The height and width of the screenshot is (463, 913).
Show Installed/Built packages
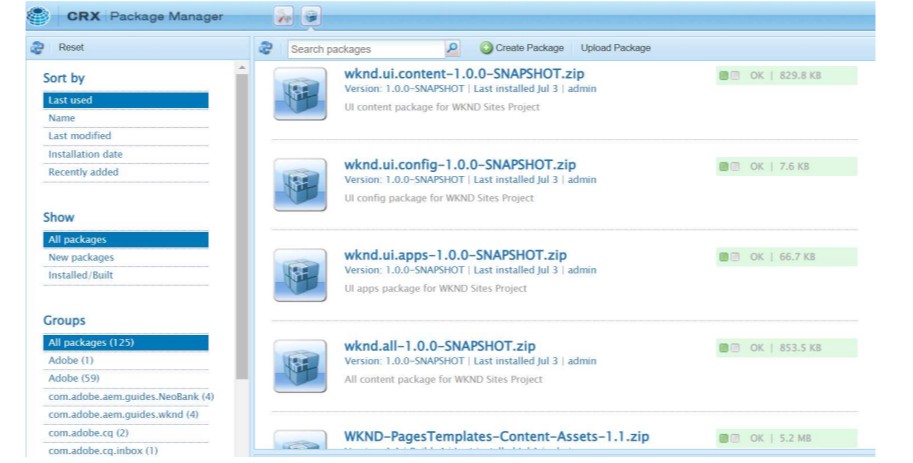tap(125, 275)
